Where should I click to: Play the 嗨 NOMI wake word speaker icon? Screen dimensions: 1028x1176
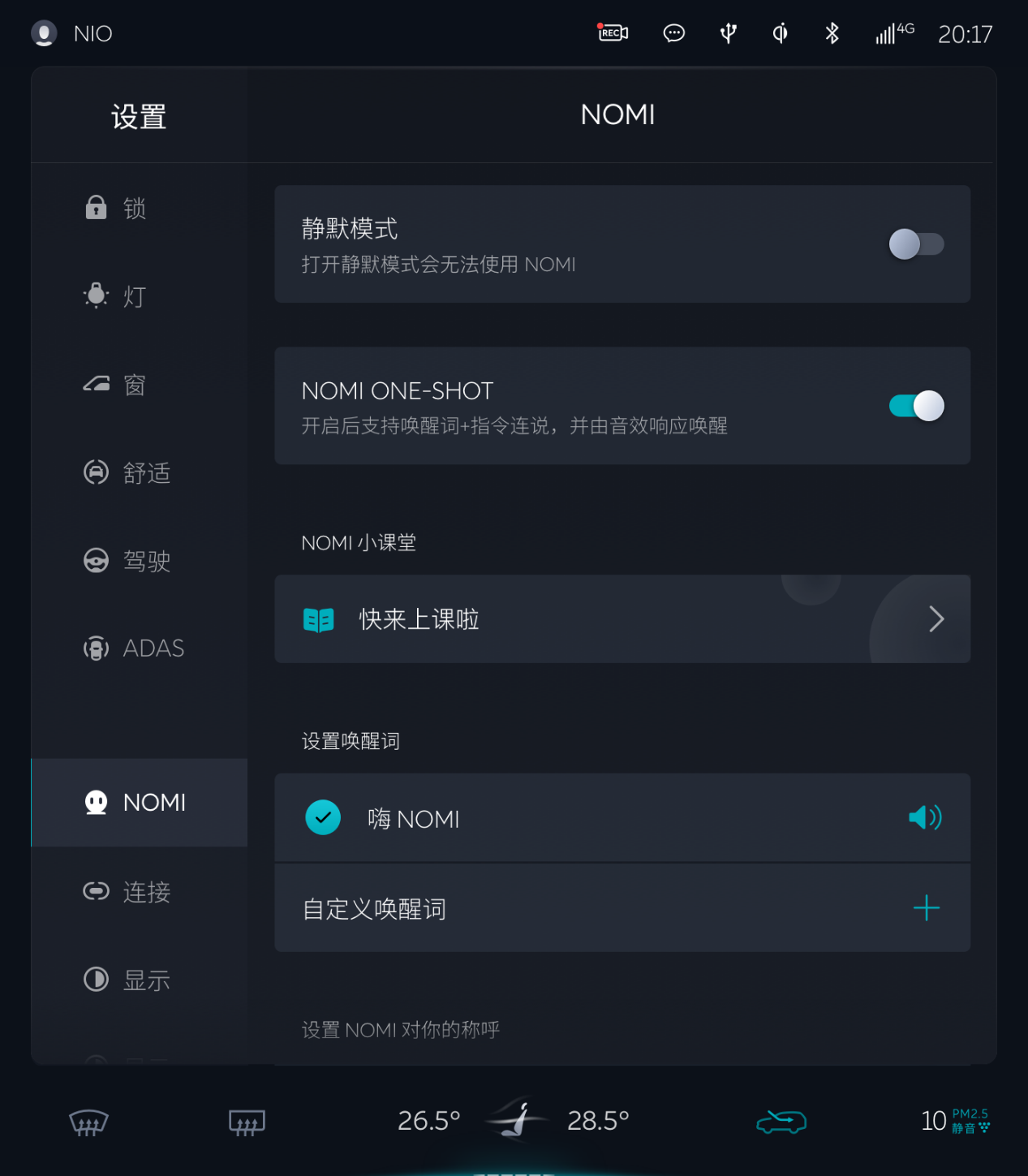pos(925,817)
